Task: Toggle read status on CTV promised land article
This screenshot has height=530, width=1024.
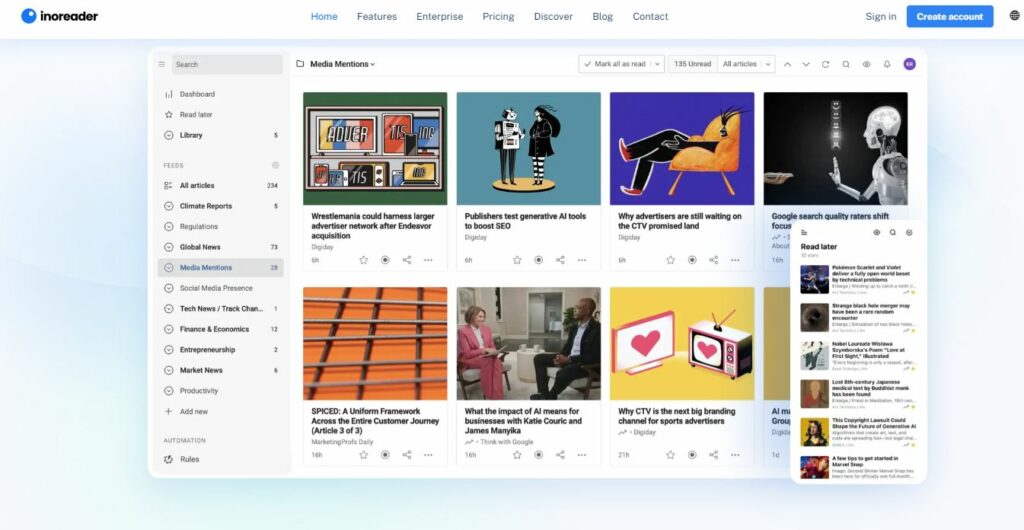Action: pos(692,260)
